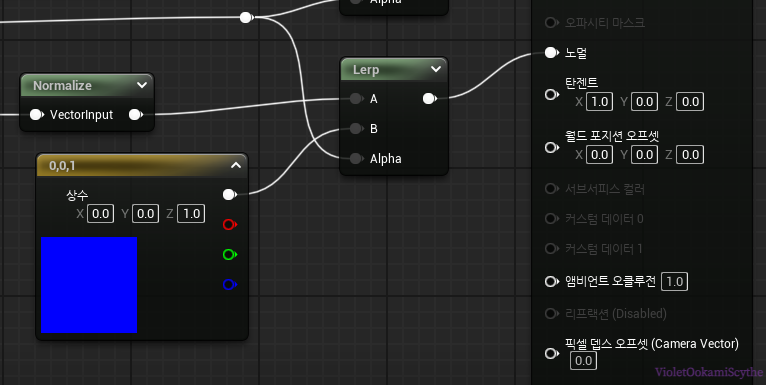
Task: Click the 탄젠트 material input pin
Action: point(552,94)
